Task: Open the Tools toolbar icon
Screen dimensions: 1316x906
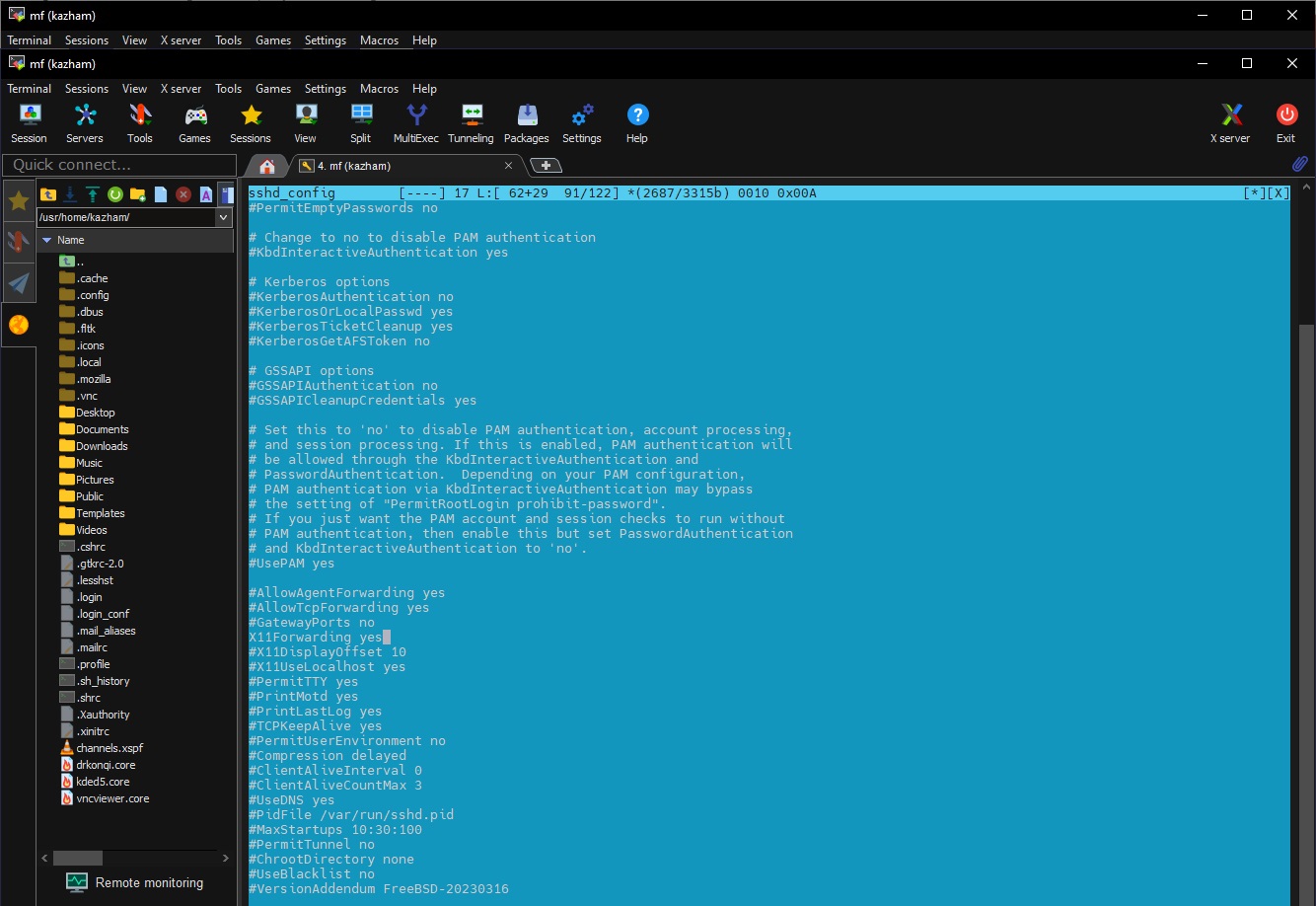Action: click(140, 123)
